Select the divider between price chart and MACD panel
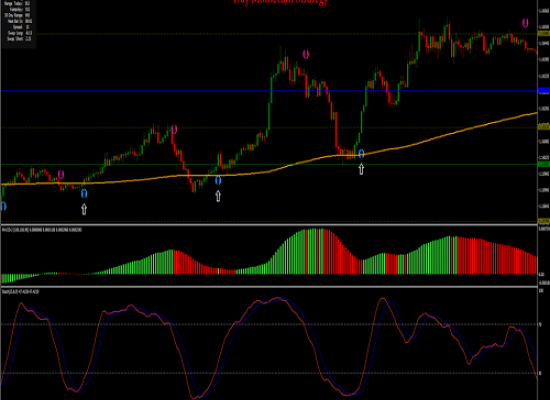The height and width of the screenshot is (400, 550). [x=269, y=225]
